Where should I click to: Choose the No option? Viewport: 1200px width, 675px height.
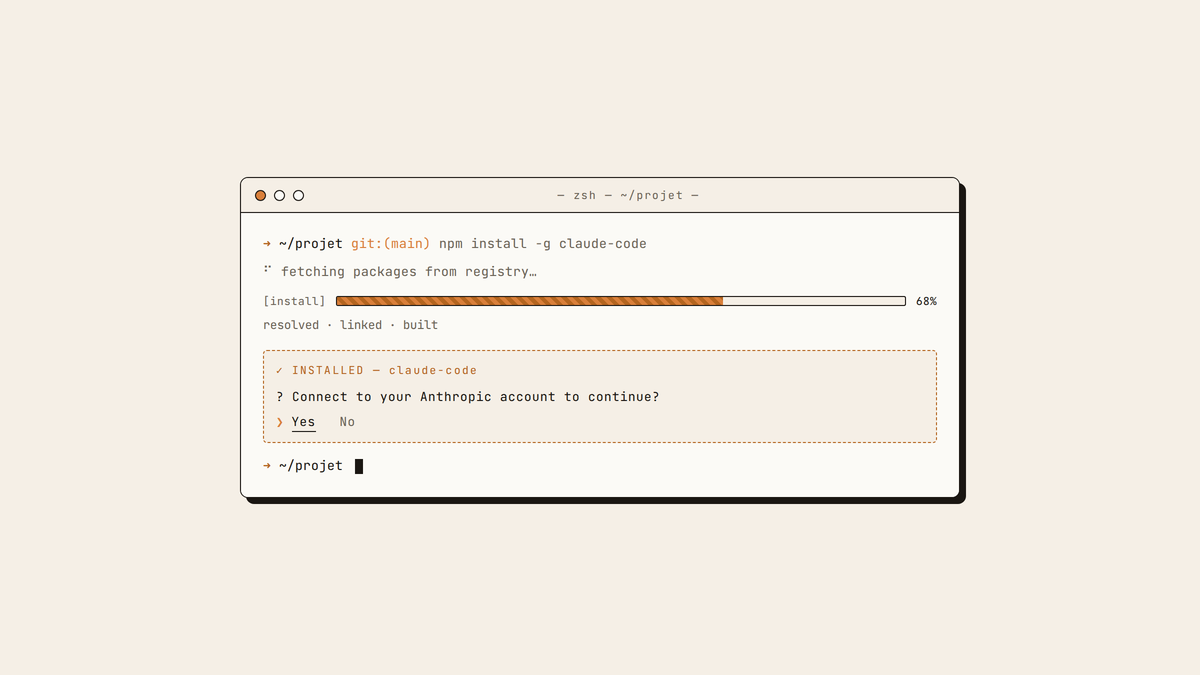[x=347, y=422]
